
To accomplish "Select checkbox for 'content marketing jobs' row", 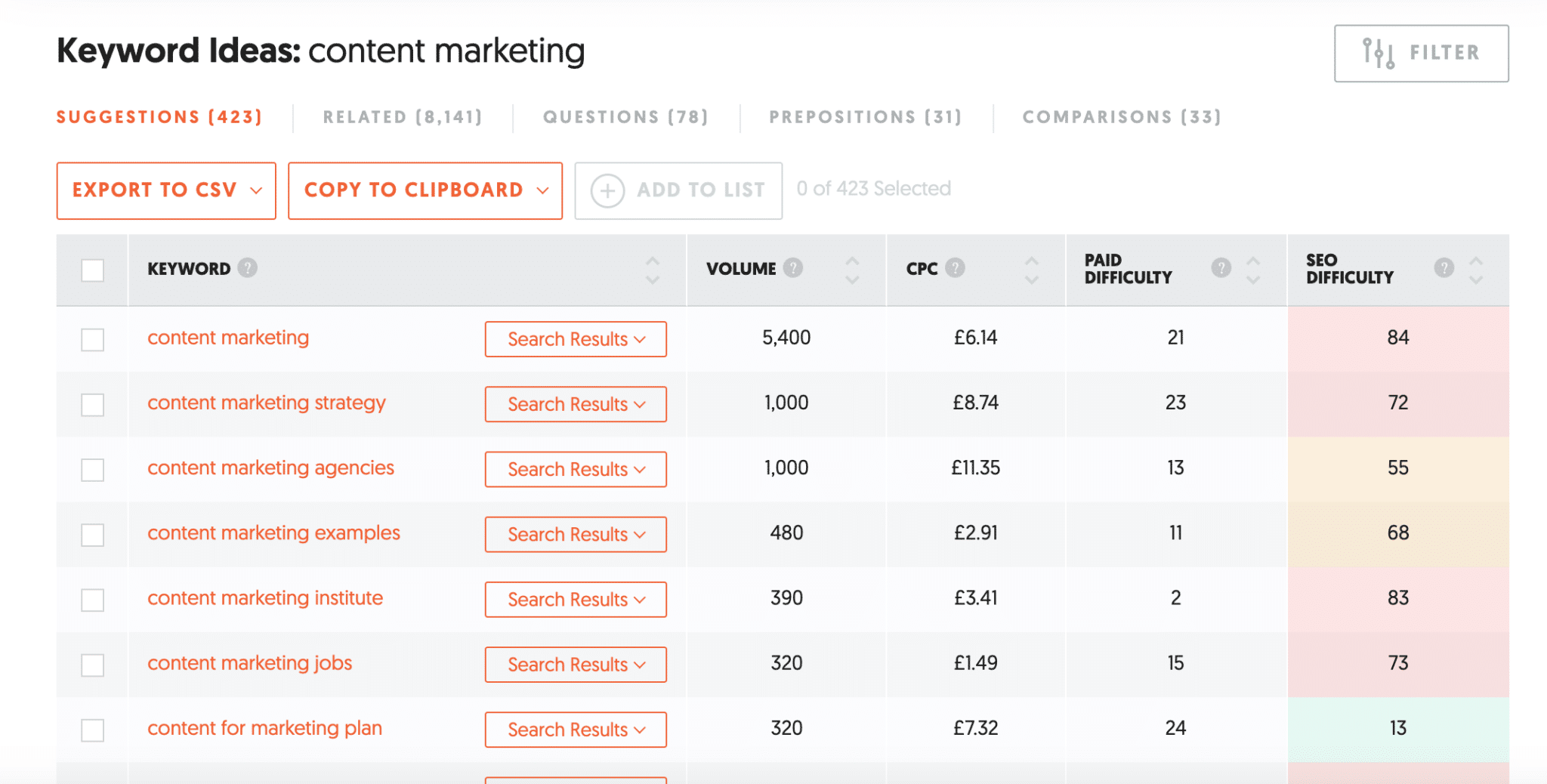I will [92, 665].
